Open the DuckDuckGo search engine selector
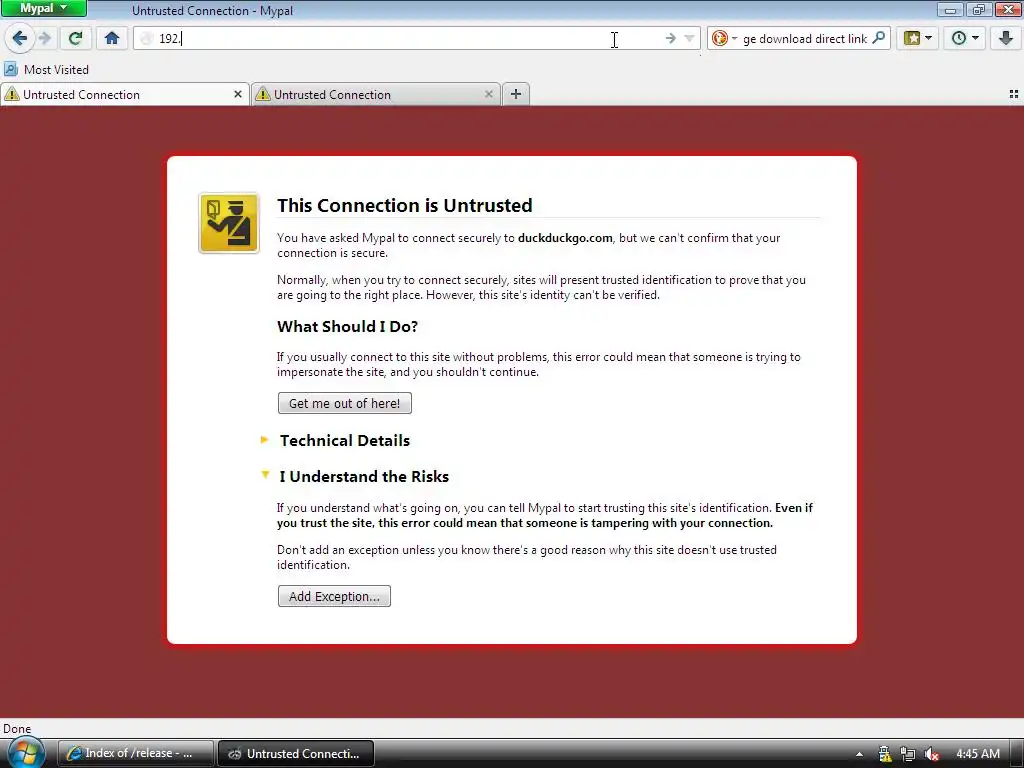Screen dimensions: 1024x768 724,39
